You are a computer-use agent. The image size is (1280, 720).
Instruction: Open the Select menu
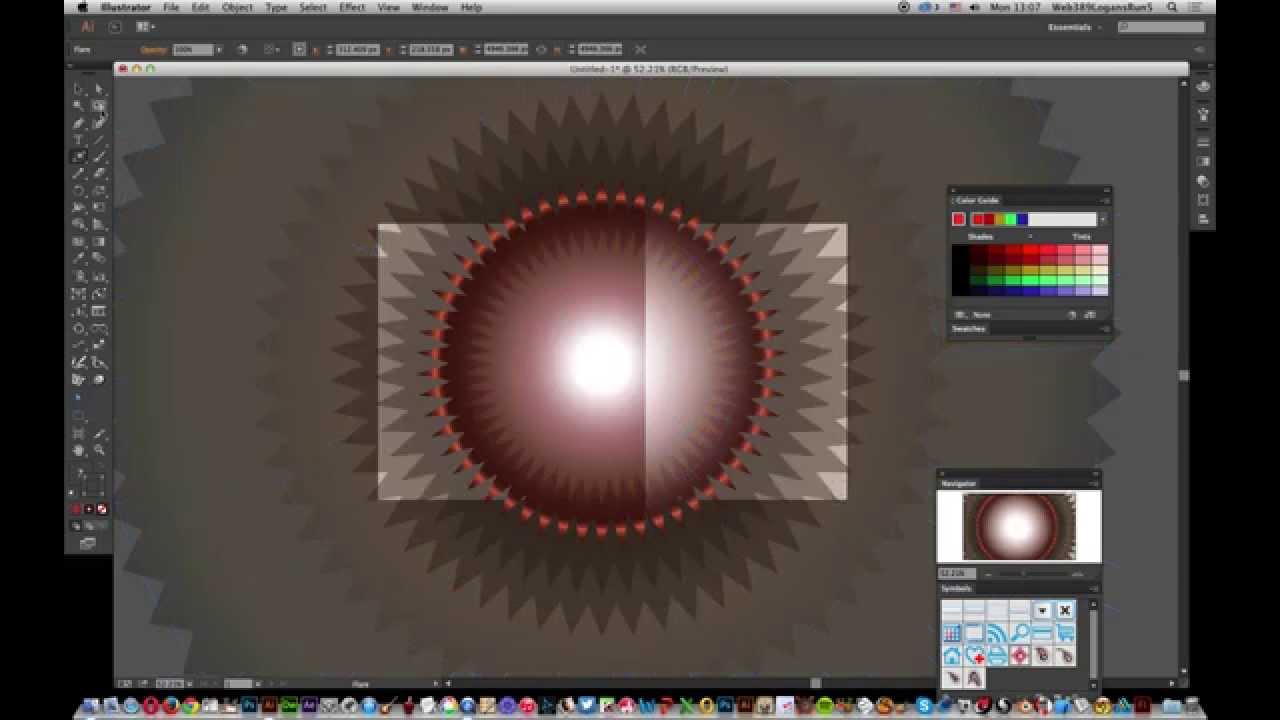313,7
